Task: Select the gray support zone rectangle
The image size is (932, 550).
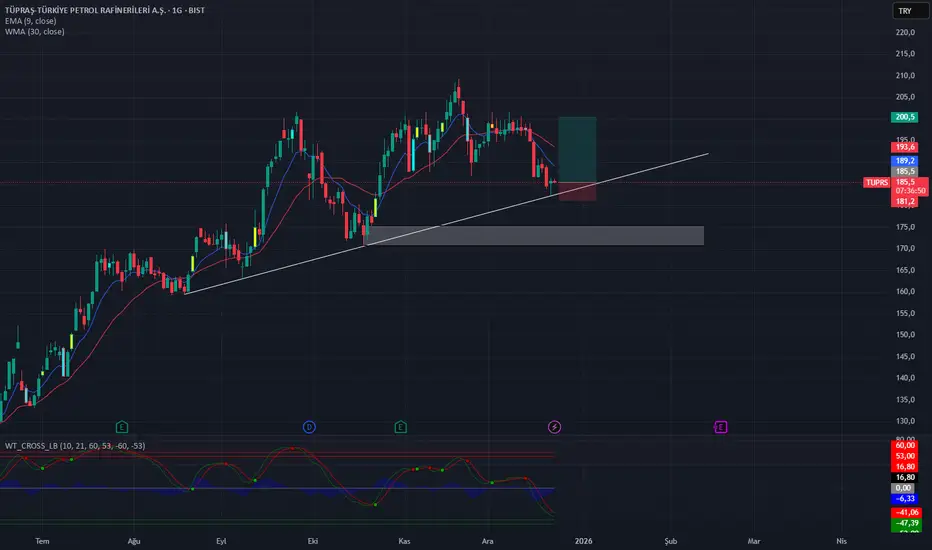Action: click(x=535, y=235)
